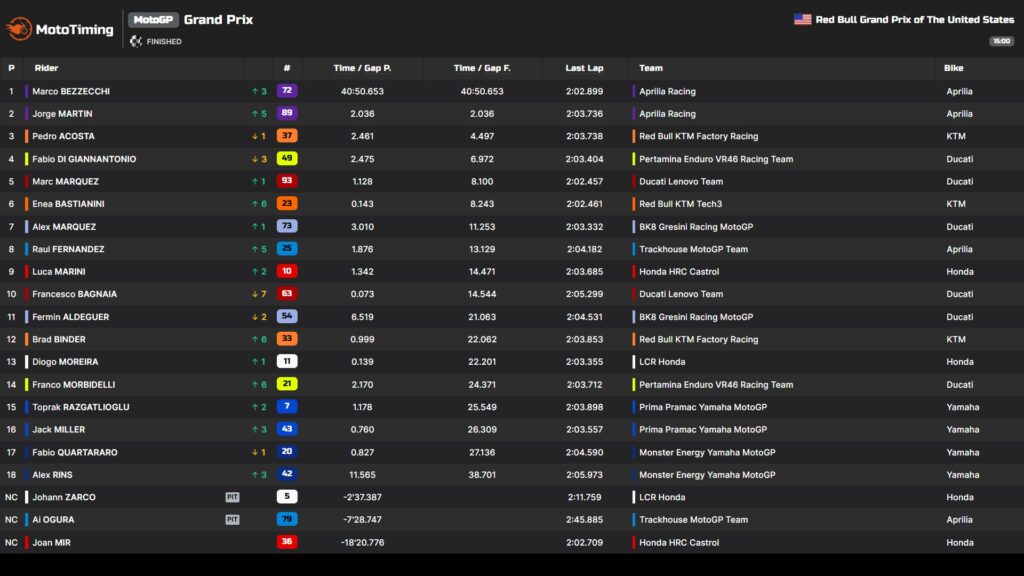Click the green position-gain arrow beside Bastianini
This screenshot has height=576, width=1024.
(254, 204)
